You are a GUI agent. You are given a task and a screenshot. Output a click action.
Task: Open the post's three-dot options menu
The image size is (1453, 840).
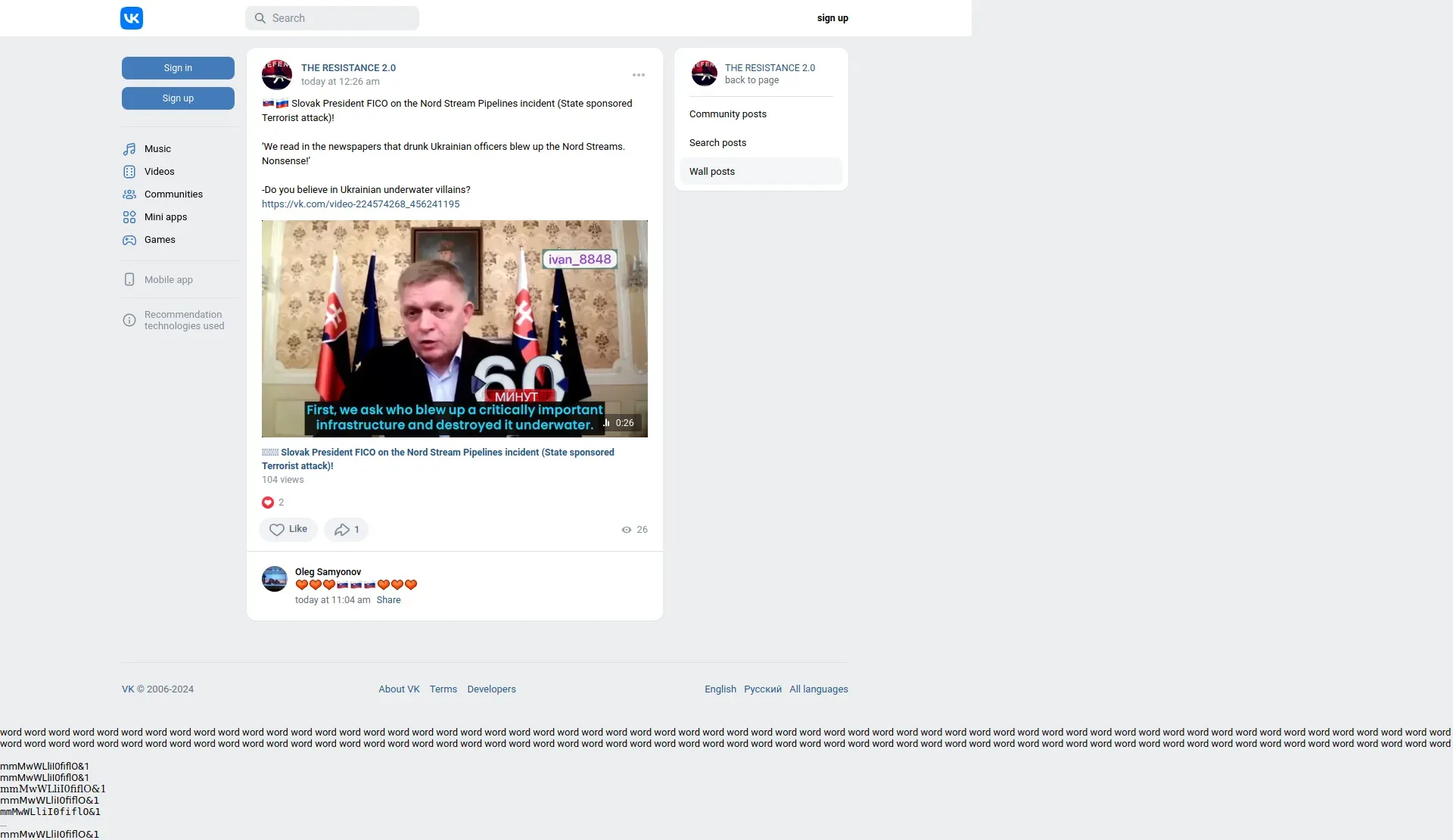(x=639, y=75)
